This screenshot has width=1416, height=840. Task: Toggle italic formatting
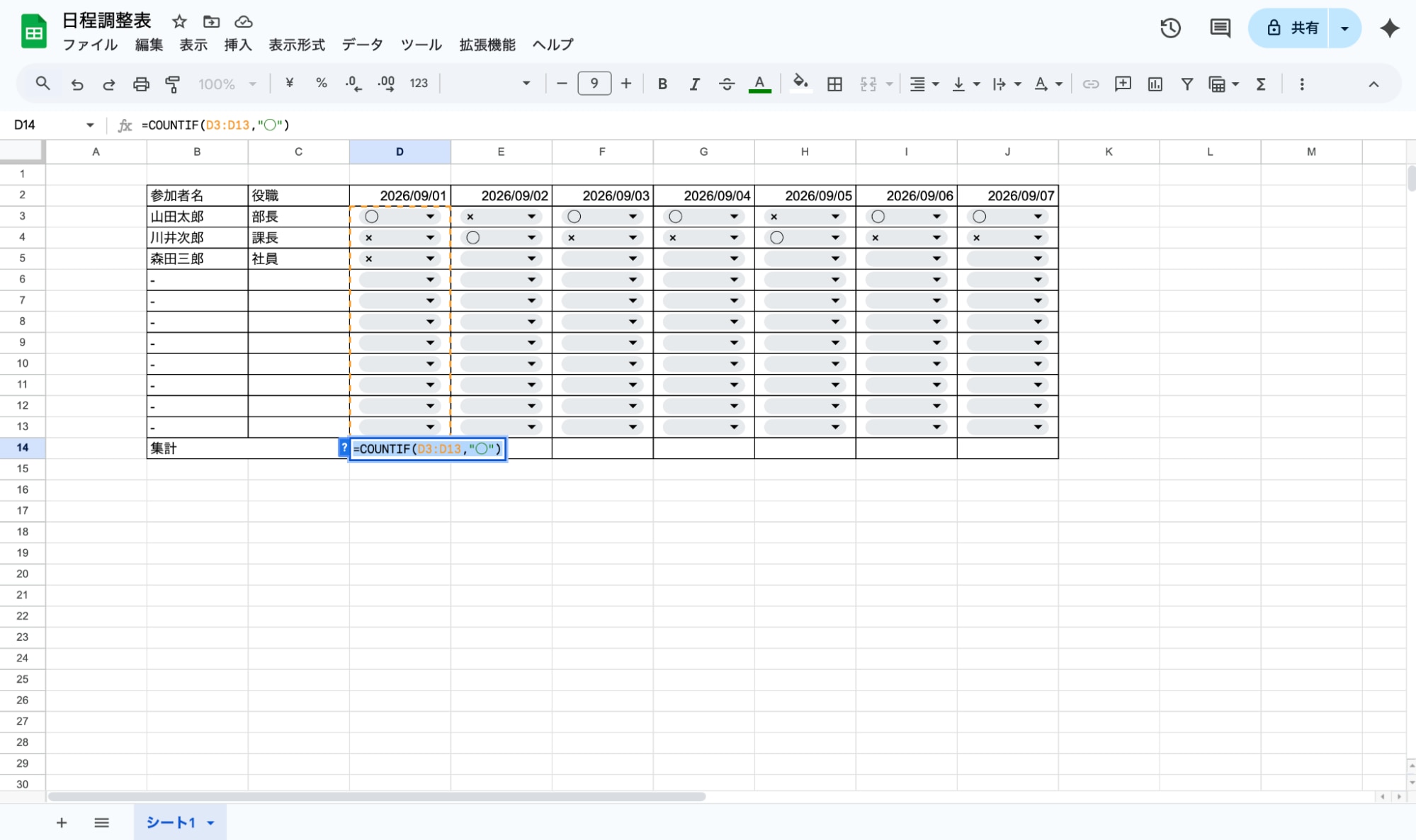coord(694,84)
